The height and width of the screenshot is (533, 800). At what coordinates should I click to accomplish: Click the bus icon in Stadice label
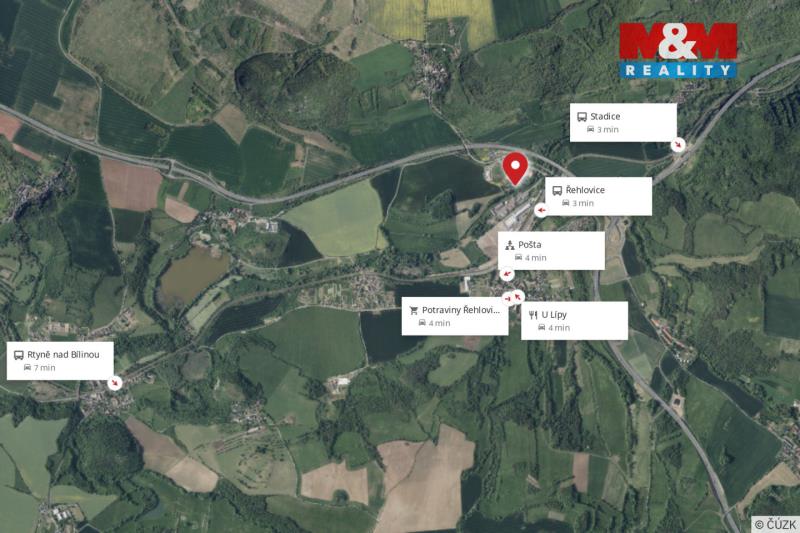coord(582,117)
